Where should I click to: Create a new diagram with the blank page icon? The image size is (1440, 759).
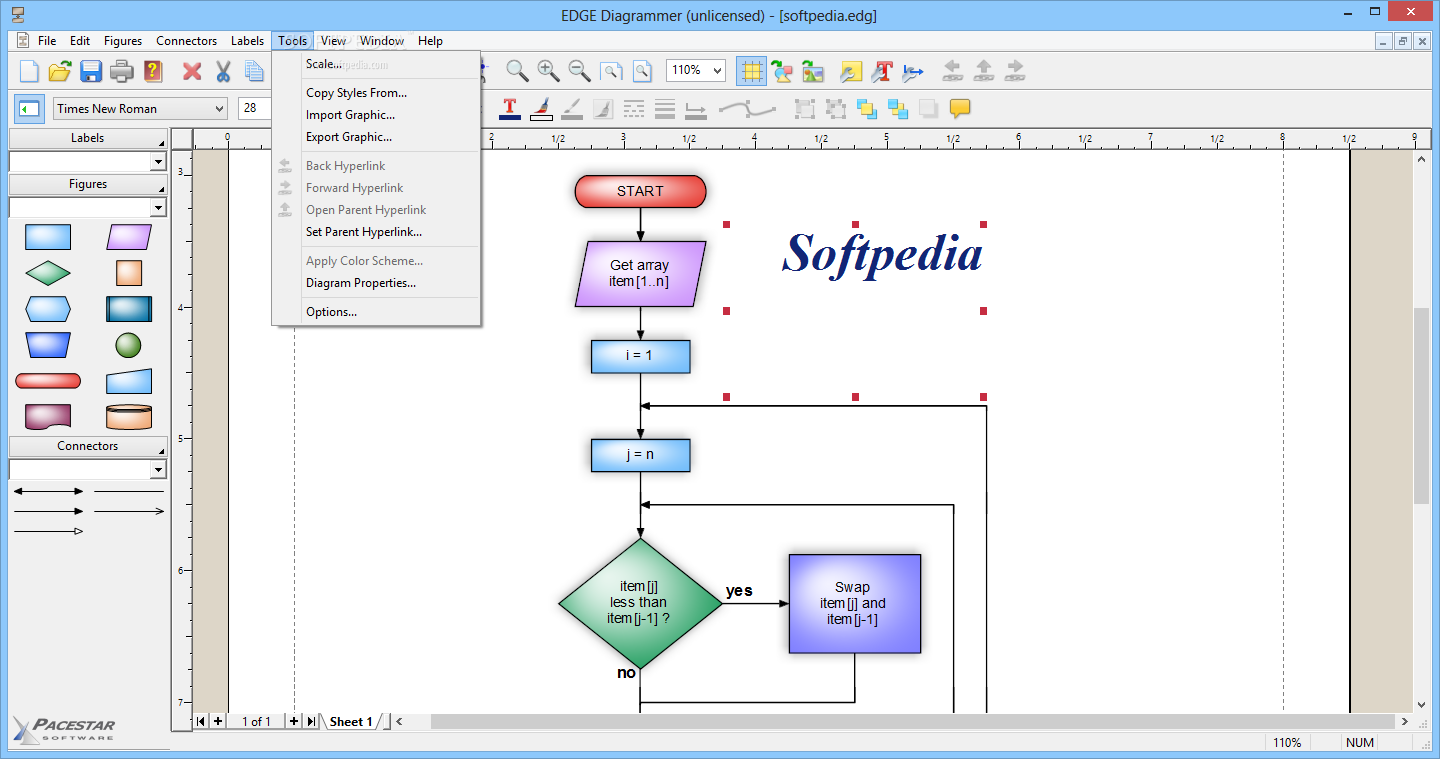[30, 71]
